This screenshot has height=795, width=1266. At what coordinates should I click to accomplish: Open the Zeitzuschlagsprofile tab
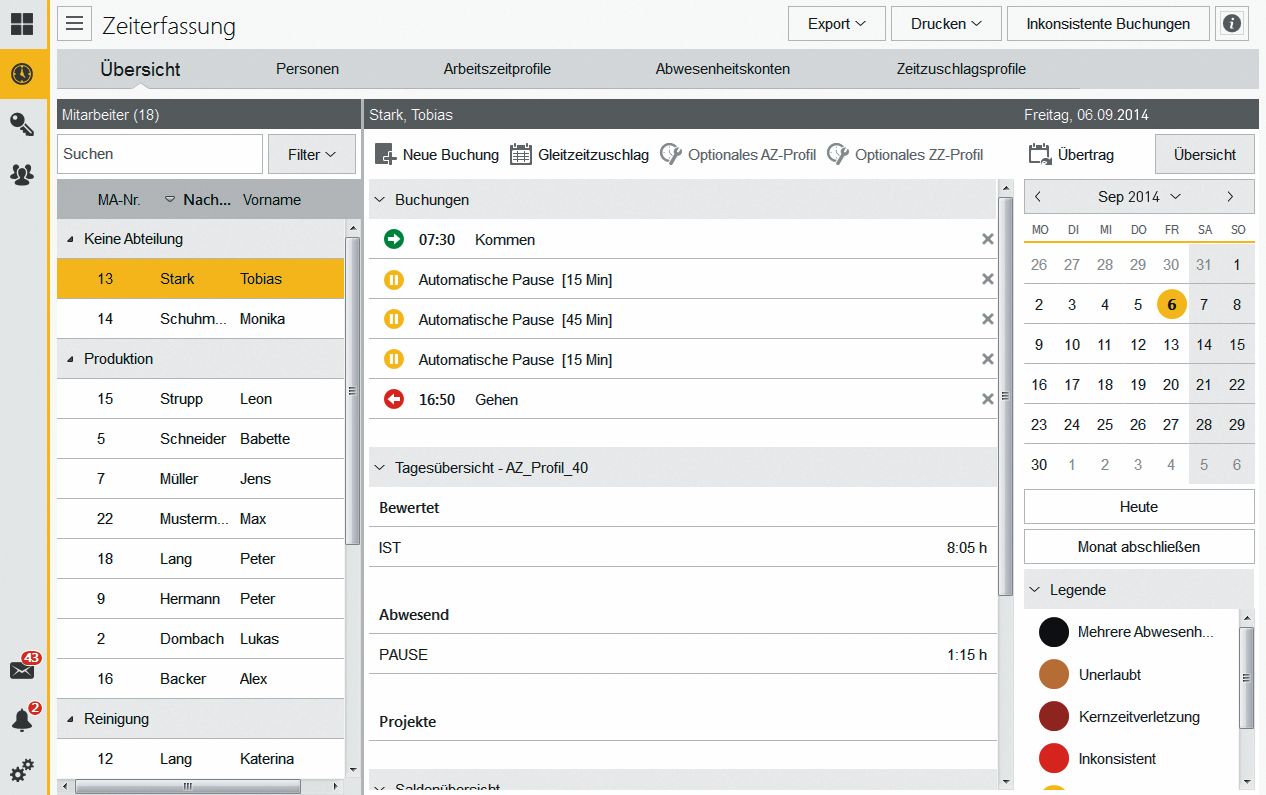click(961, 69)
